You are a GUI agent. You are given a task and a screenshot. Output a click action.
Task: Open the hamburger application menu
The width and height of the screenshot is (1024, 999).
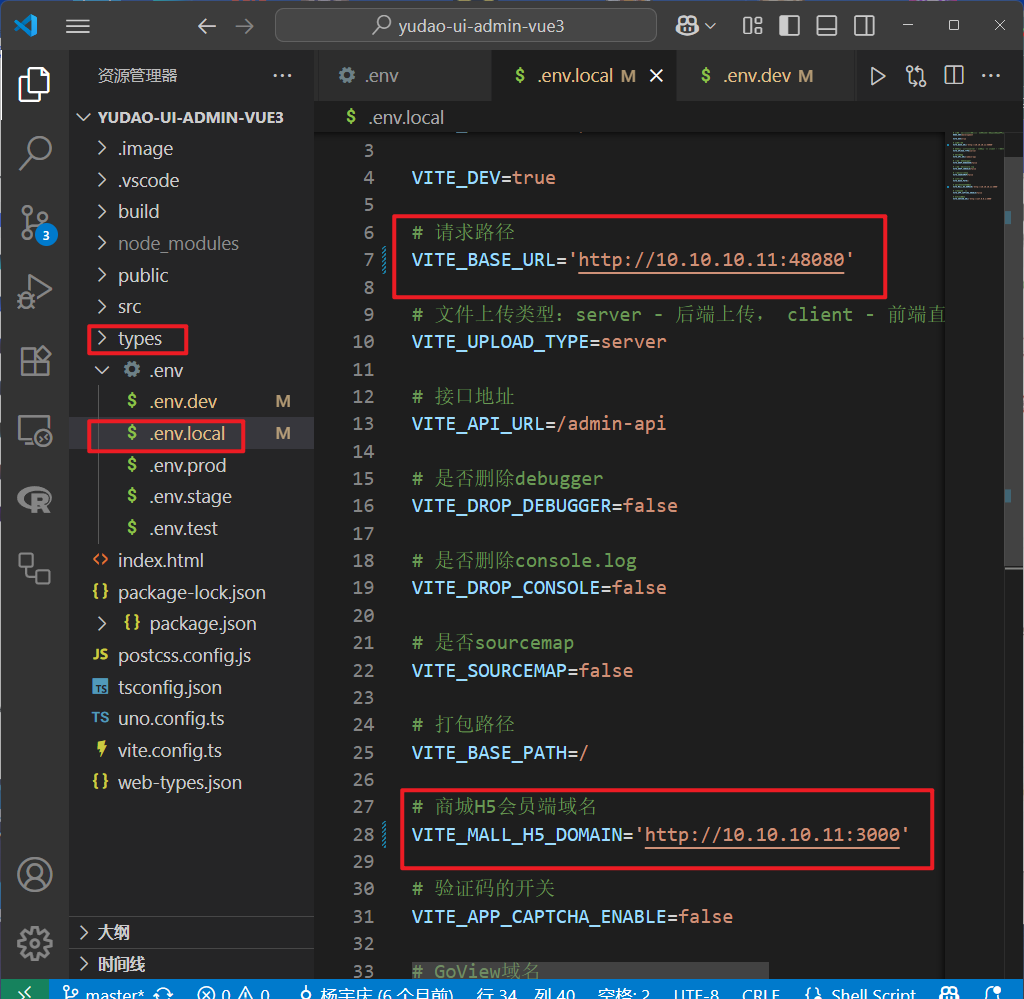click(78, 26)
